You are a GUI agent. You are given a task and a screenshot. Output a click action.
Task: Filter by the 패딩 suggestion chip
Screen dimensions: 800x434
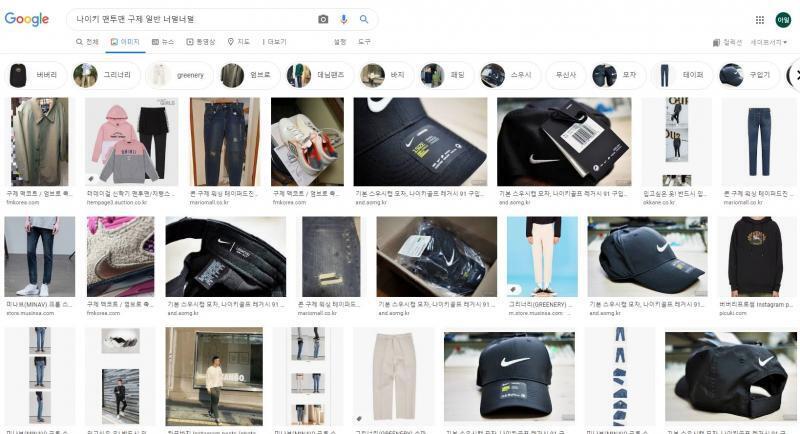[447, 75]
